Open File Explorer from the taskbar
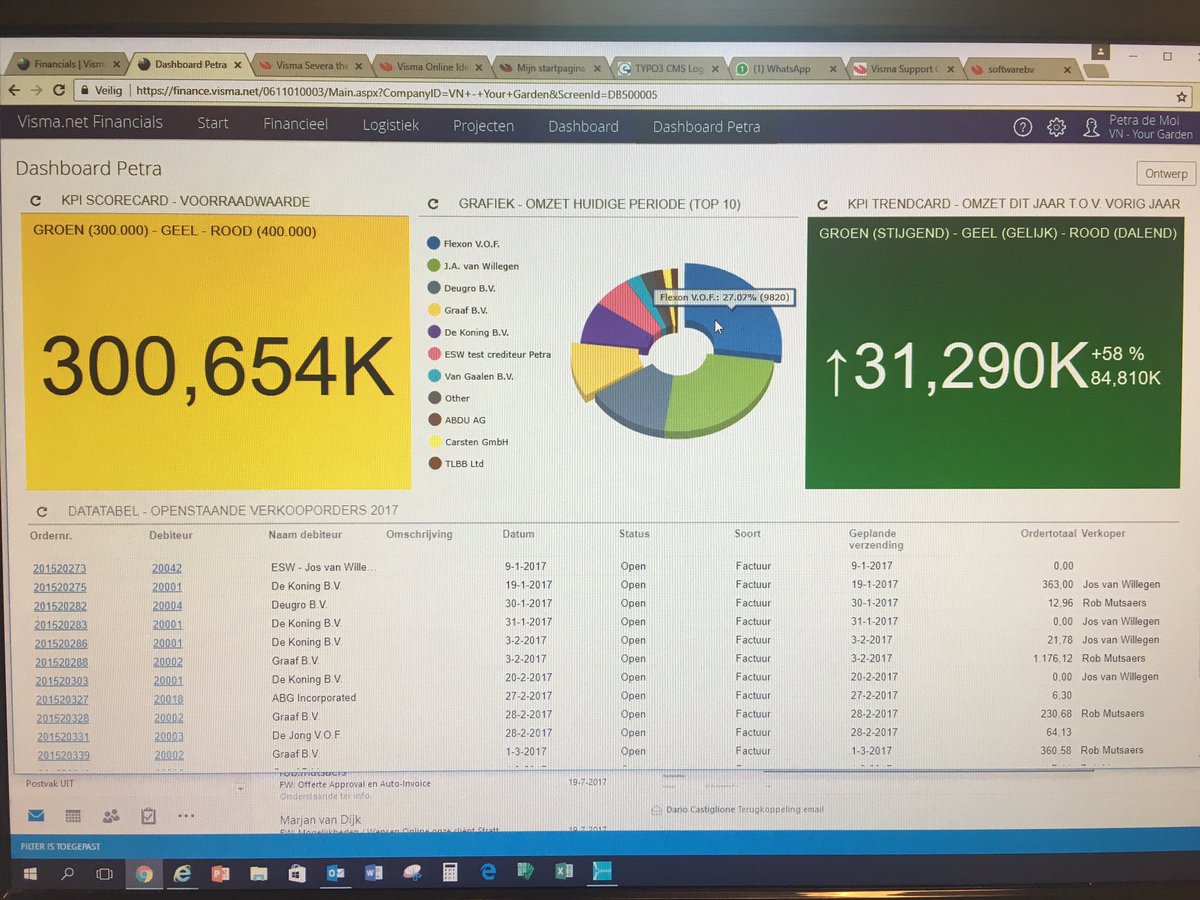The width and height of the screenshot is (1200, 900). click(x=259, y=874)
